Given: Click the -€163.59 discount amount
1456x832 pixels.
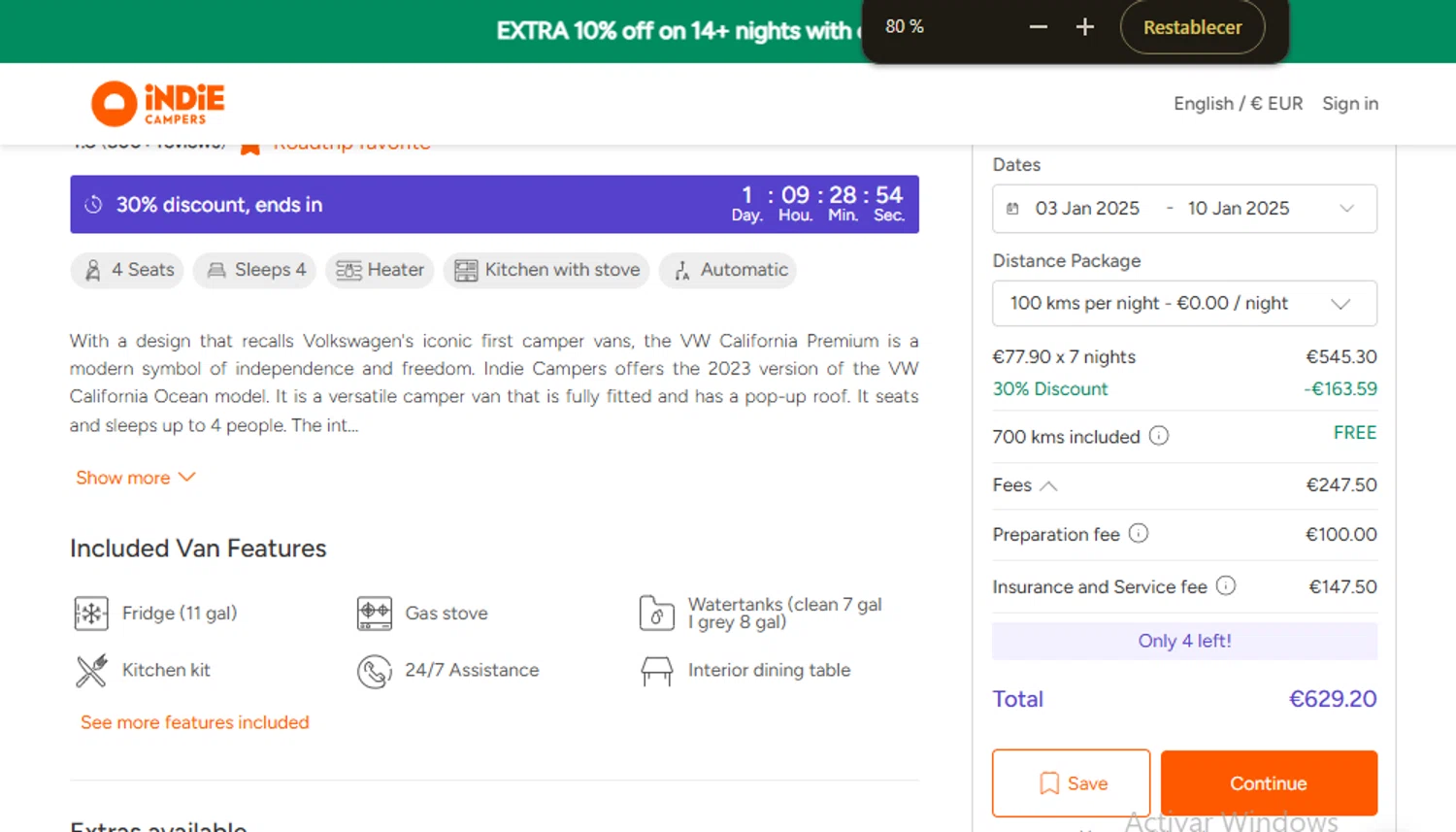Looking at the screenshot, I should [1340, 389].
